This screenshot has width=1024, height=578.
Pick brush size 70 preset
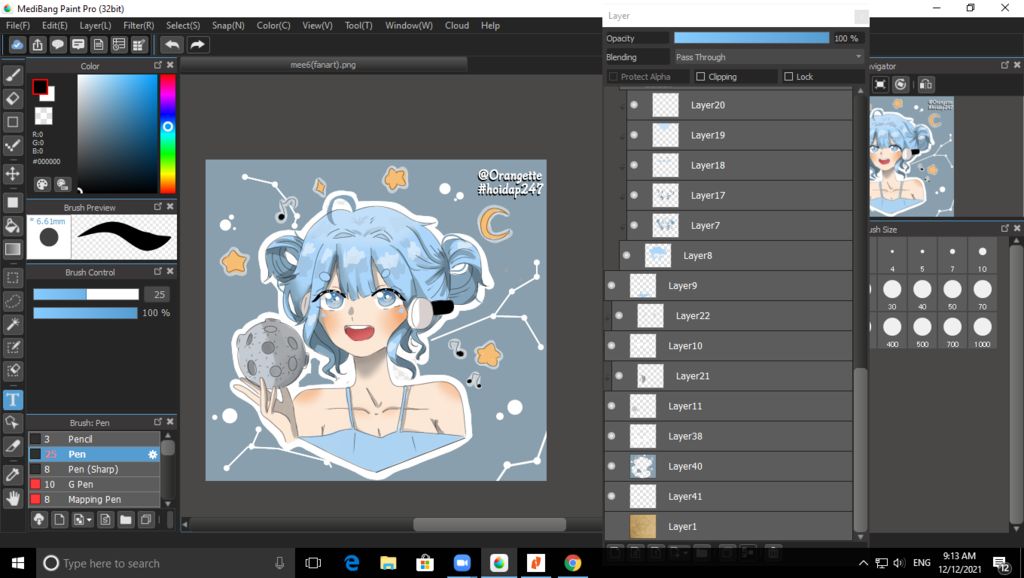[982, 292]
